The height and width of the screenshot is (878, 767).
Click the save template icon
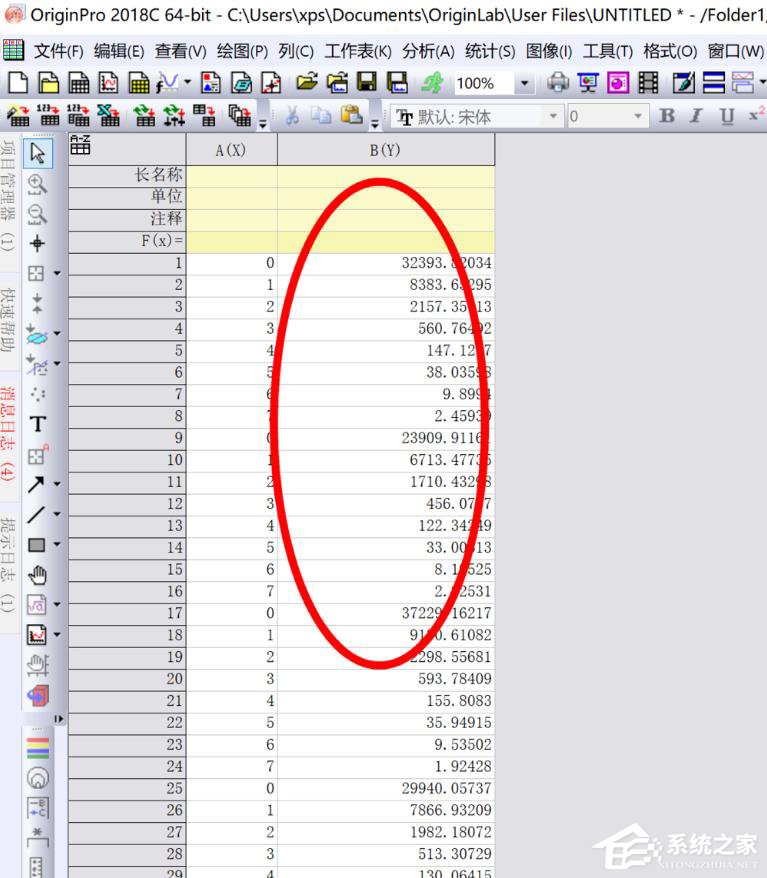point(397,83)
